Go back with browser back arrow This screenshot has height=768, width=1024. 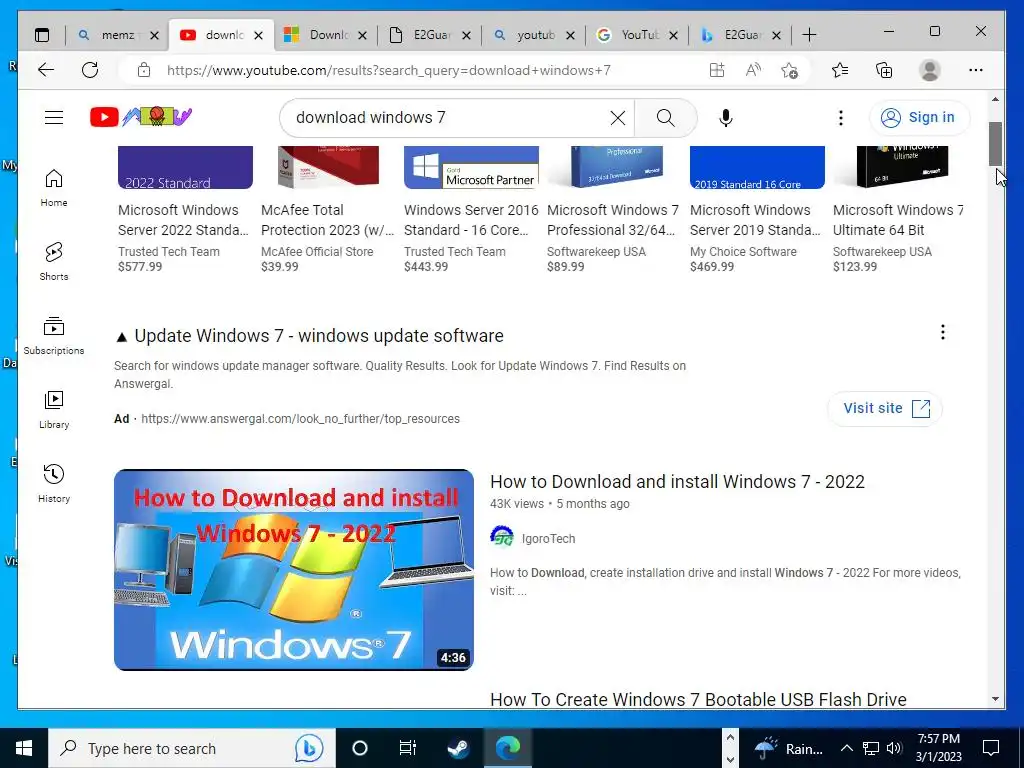[46, 70]
